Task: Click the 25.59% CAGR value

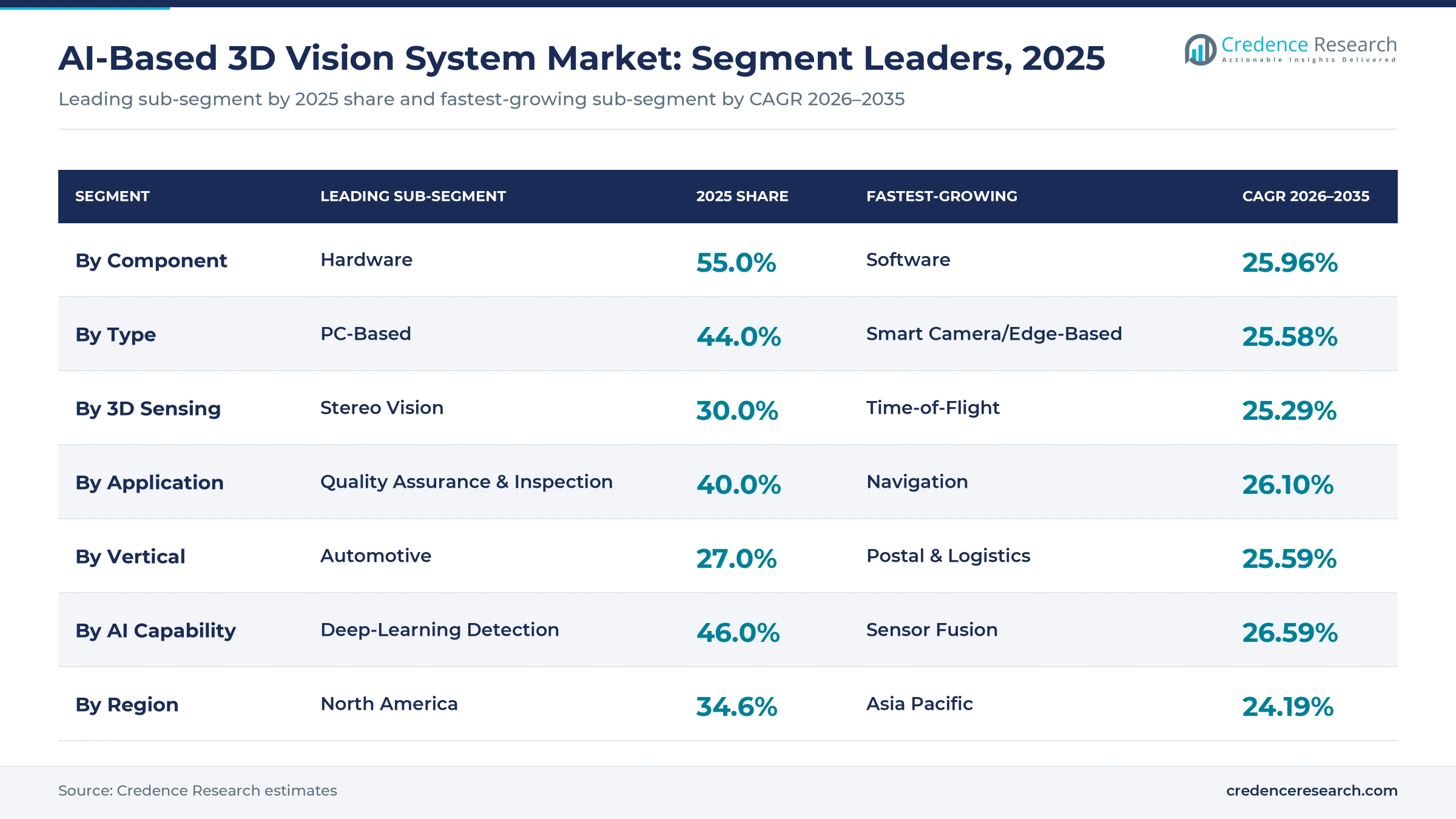Action: (x=1289, y=559)
